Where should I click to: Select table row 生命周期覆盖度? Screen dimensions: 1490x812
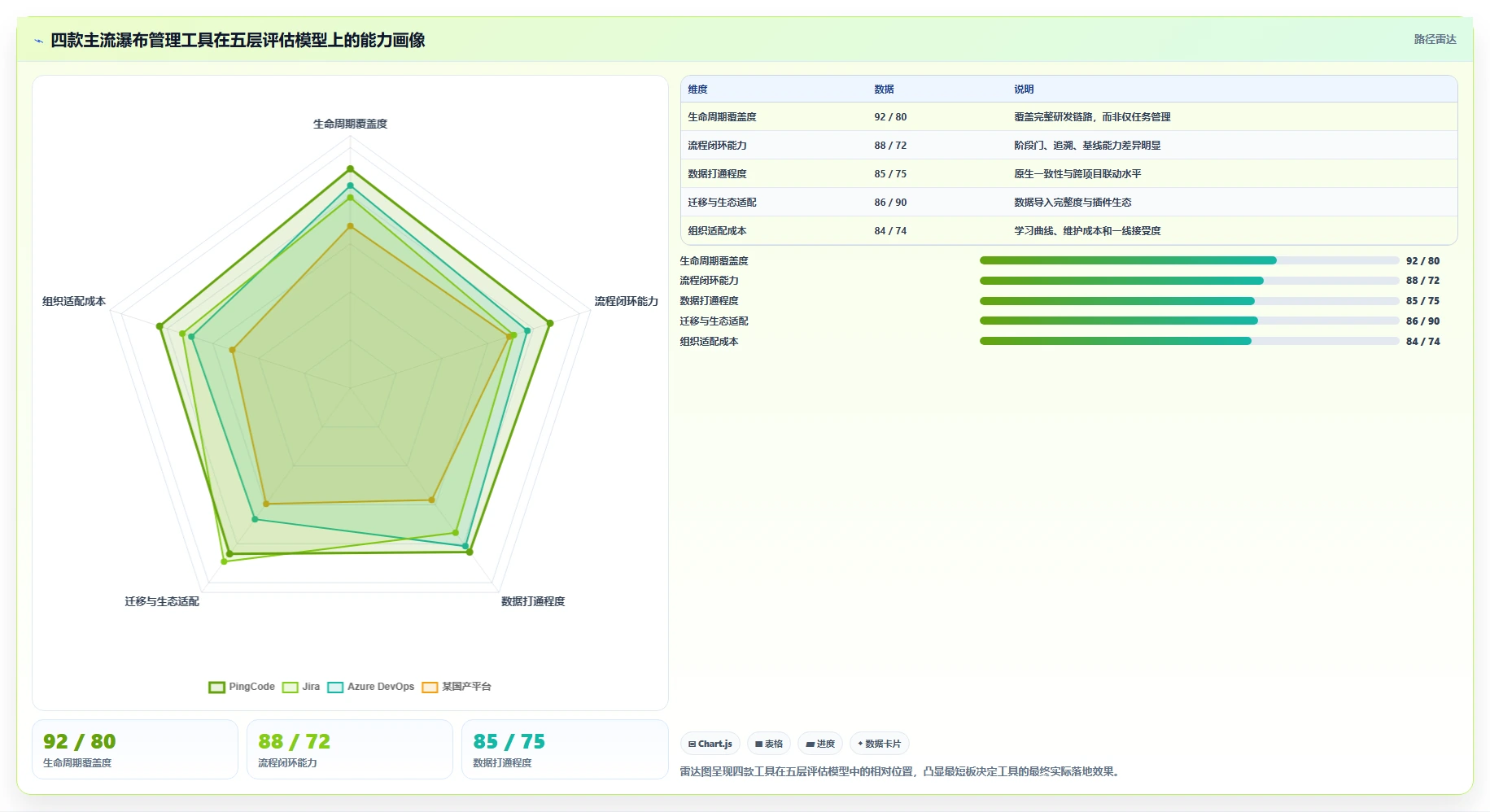coord(1068,117)
